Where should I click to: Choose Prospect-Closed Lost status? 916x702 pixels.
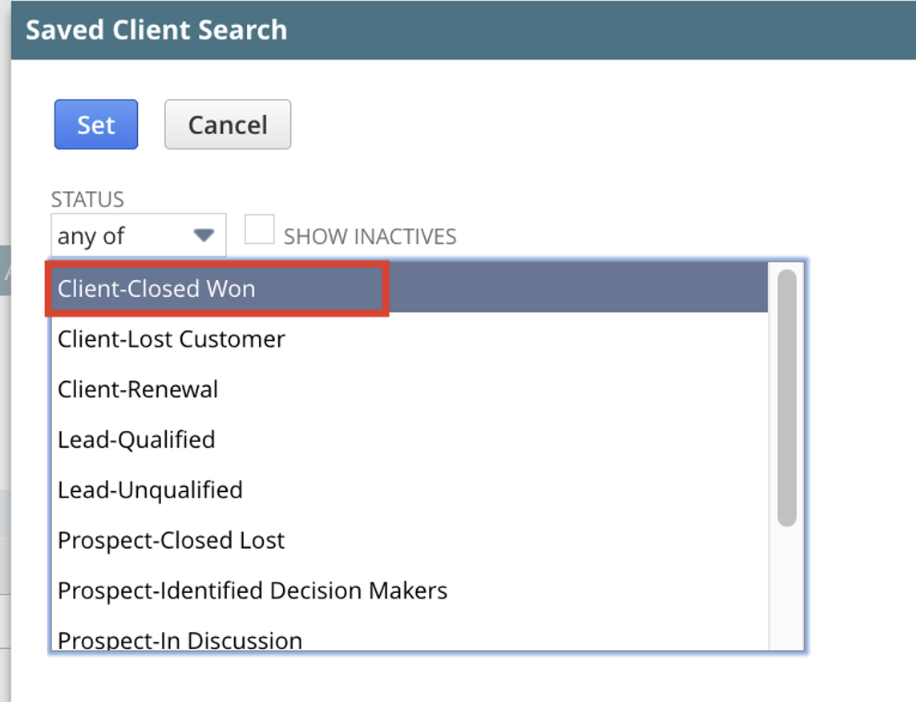410,540
